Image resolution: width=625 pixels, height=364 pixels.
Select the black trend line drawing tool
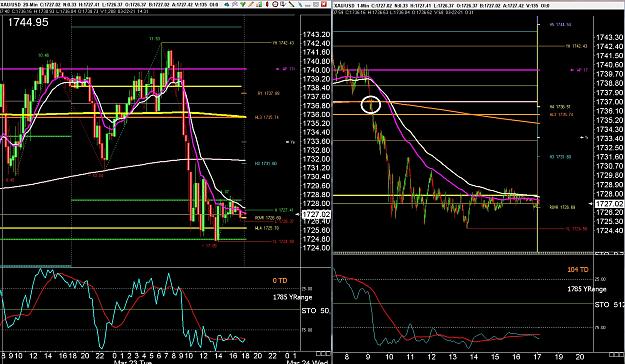(291, 4)
